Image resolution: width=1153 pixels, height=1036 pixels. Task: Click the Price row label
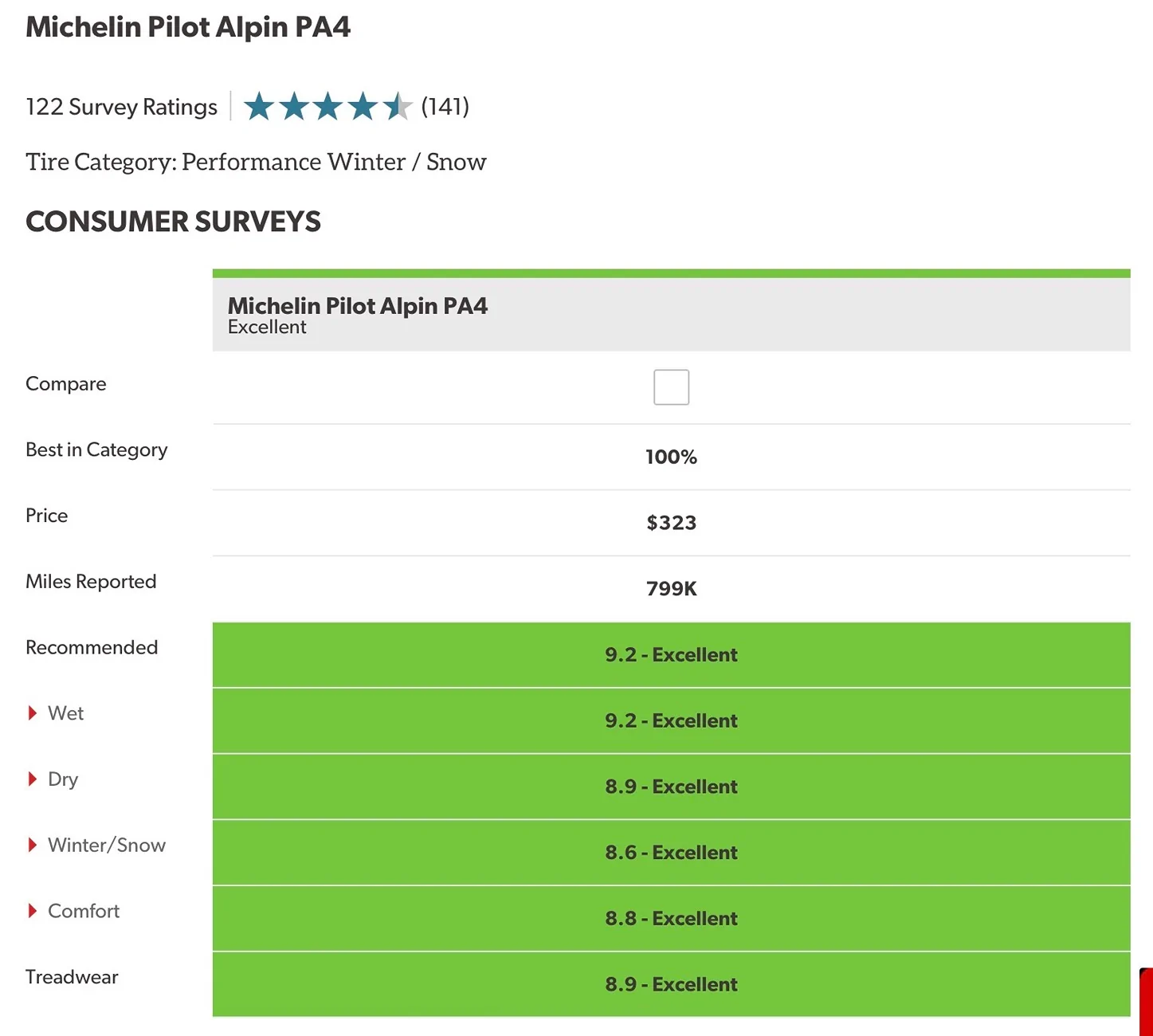click(46, 516)
